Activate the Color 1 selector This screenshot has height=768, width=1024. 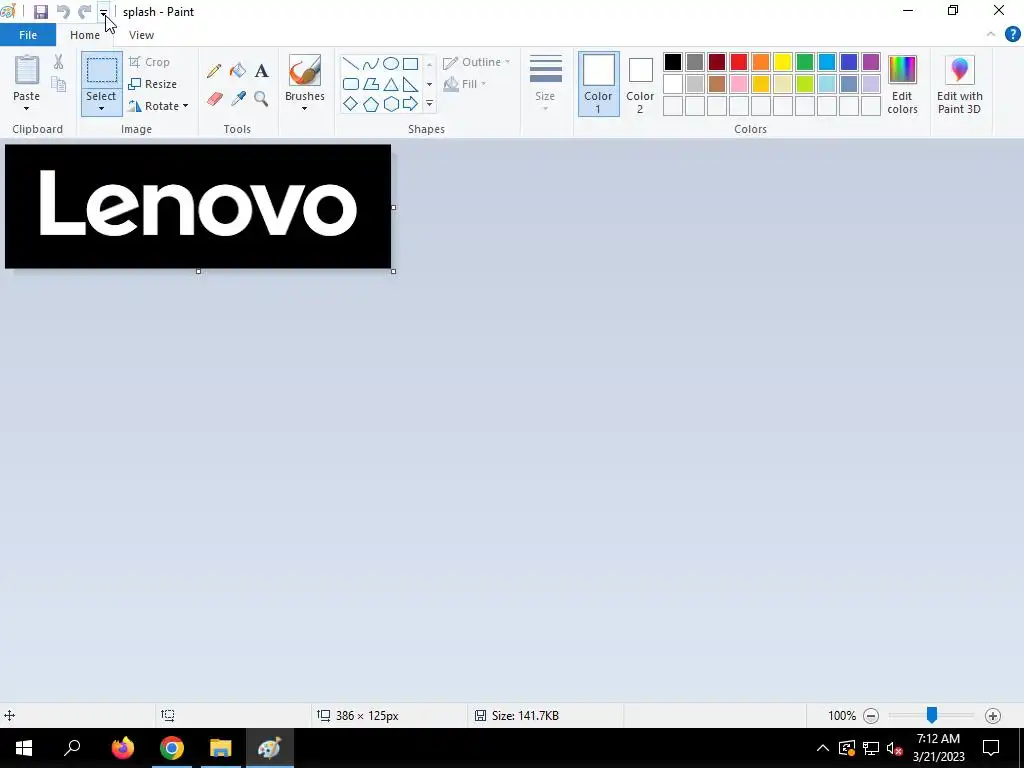(598, 84)
